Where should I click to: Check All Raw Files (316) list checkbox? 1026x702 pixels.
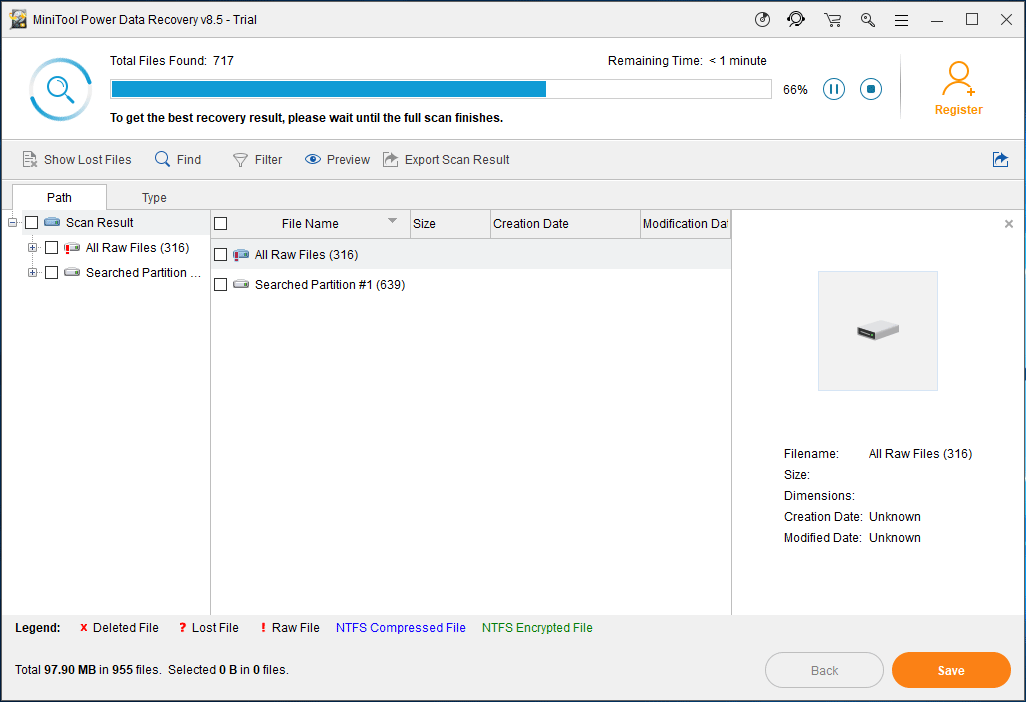pyautogui.click(x=221, y=254)
